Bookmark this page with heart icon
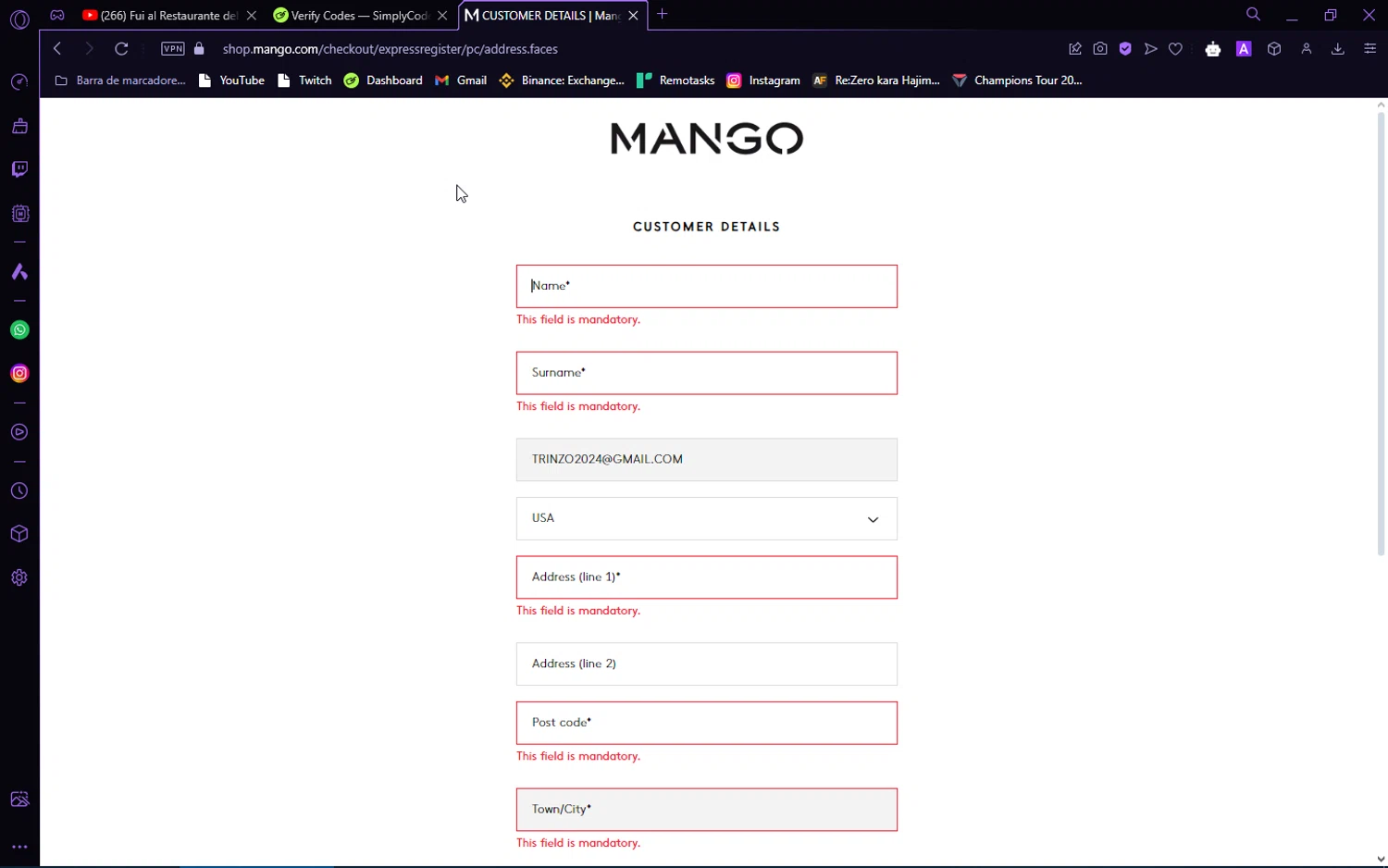The height and width of the screenshot is (868, 1388). click(x=1175, y=49)
